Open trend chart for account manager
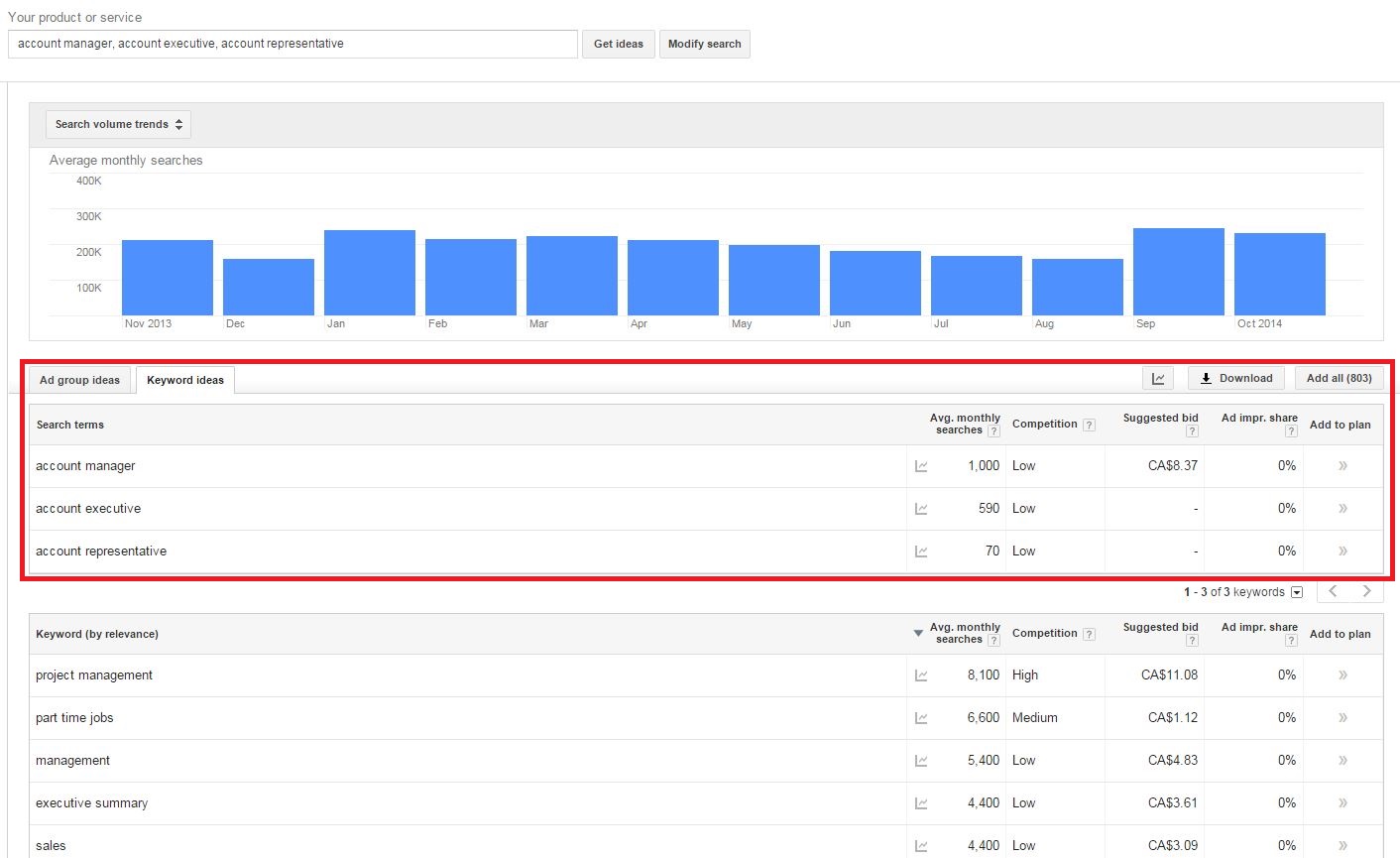 tap(921, 466)
